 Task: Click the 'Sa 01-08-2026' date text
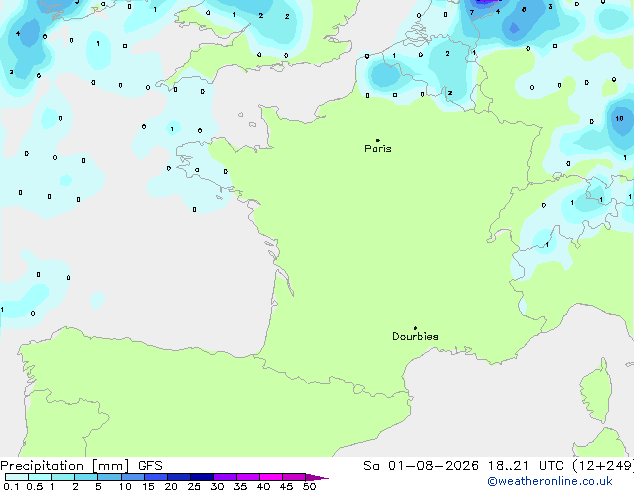[x=421, y=466]
